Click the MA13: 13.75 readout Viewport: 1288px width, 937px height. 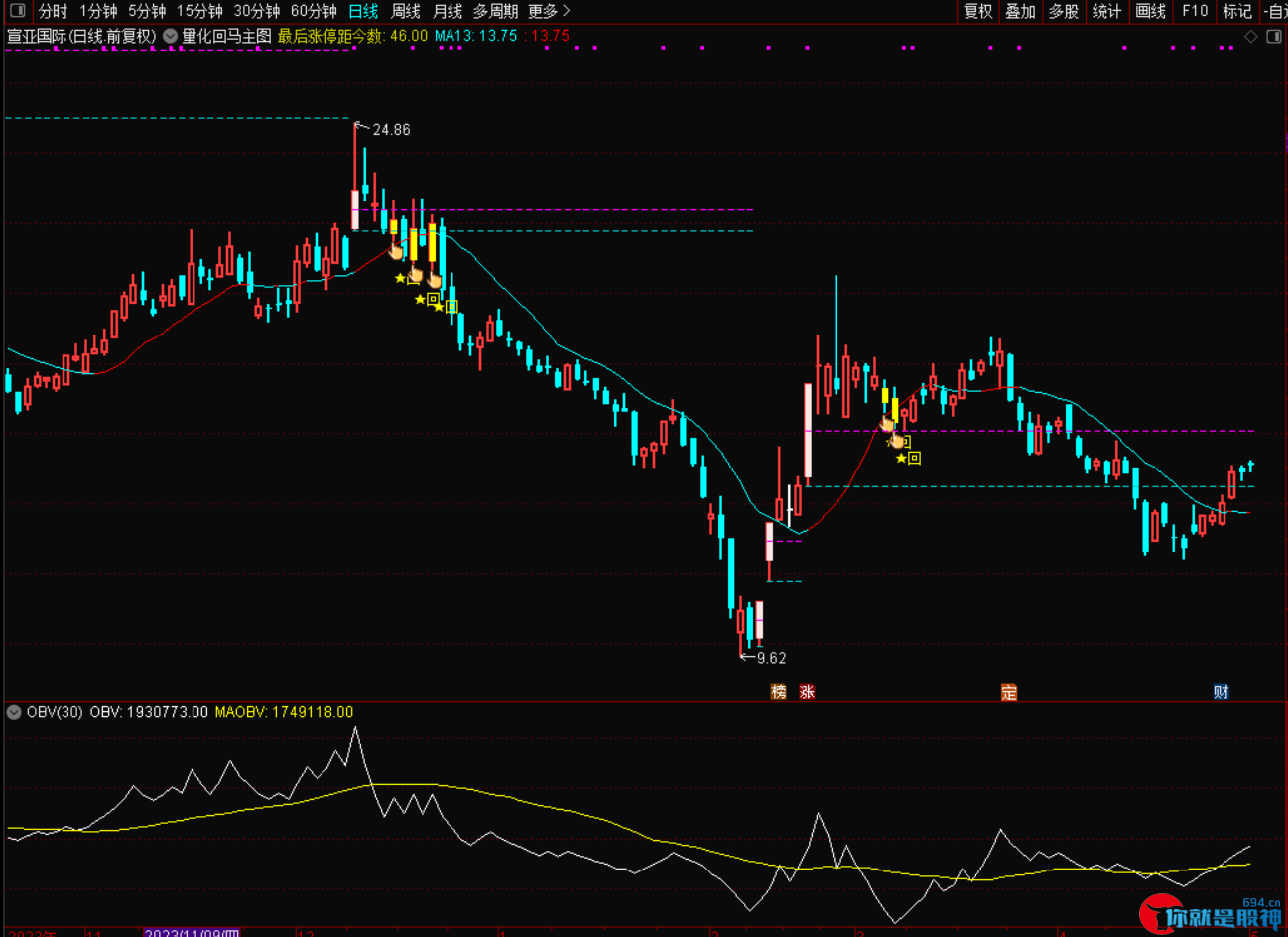point(476,36)
